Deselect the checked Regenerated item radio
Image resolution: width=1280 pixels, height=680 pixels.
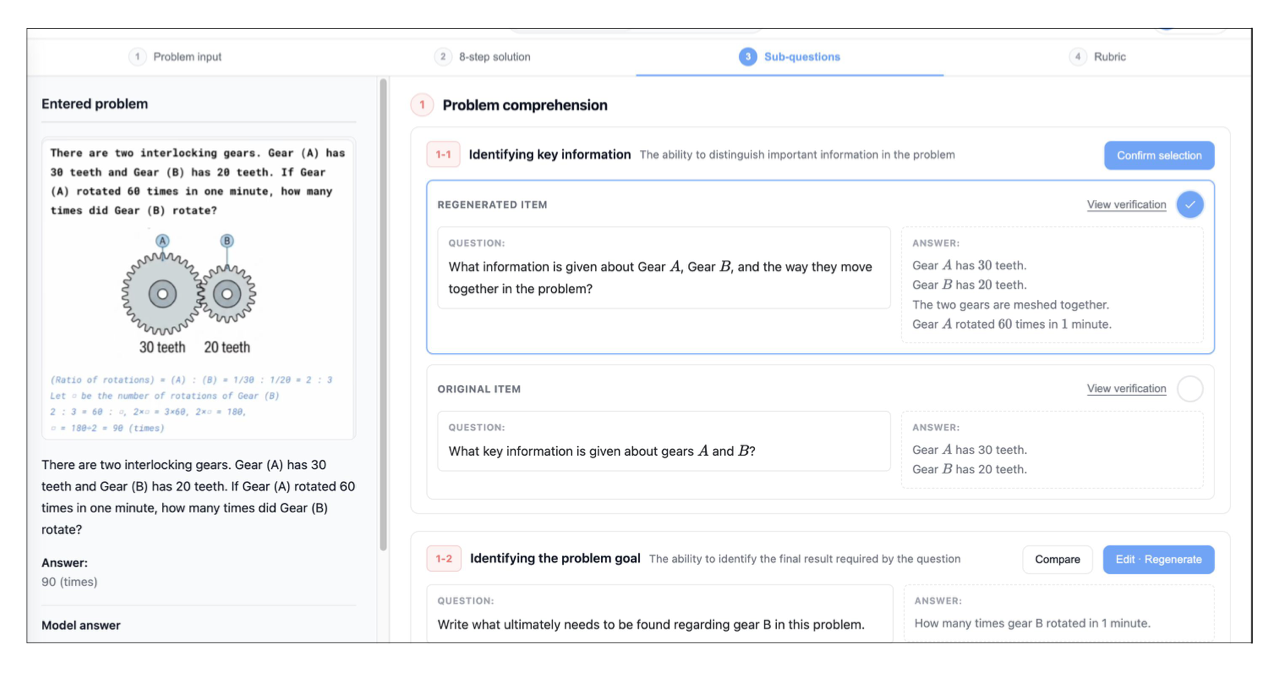[1190, 204]
